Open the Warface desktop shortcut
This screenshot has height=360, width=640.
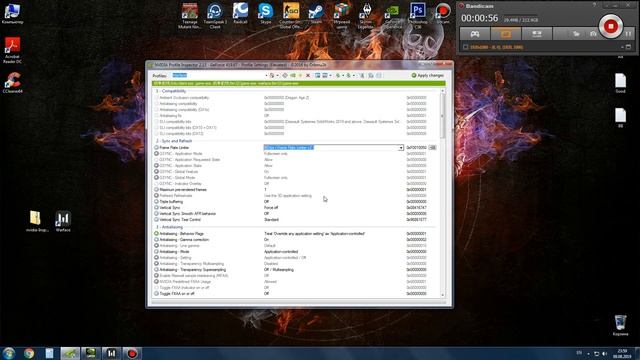63,222
